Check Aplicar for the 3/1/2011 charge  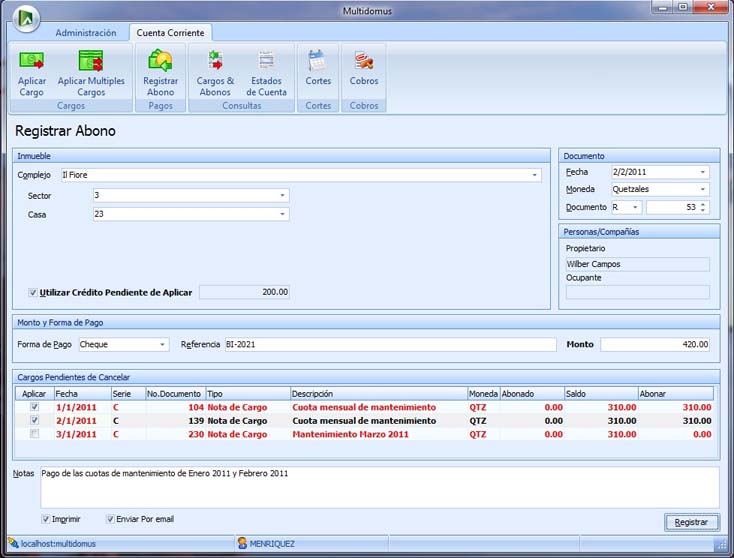coord(35,434)
